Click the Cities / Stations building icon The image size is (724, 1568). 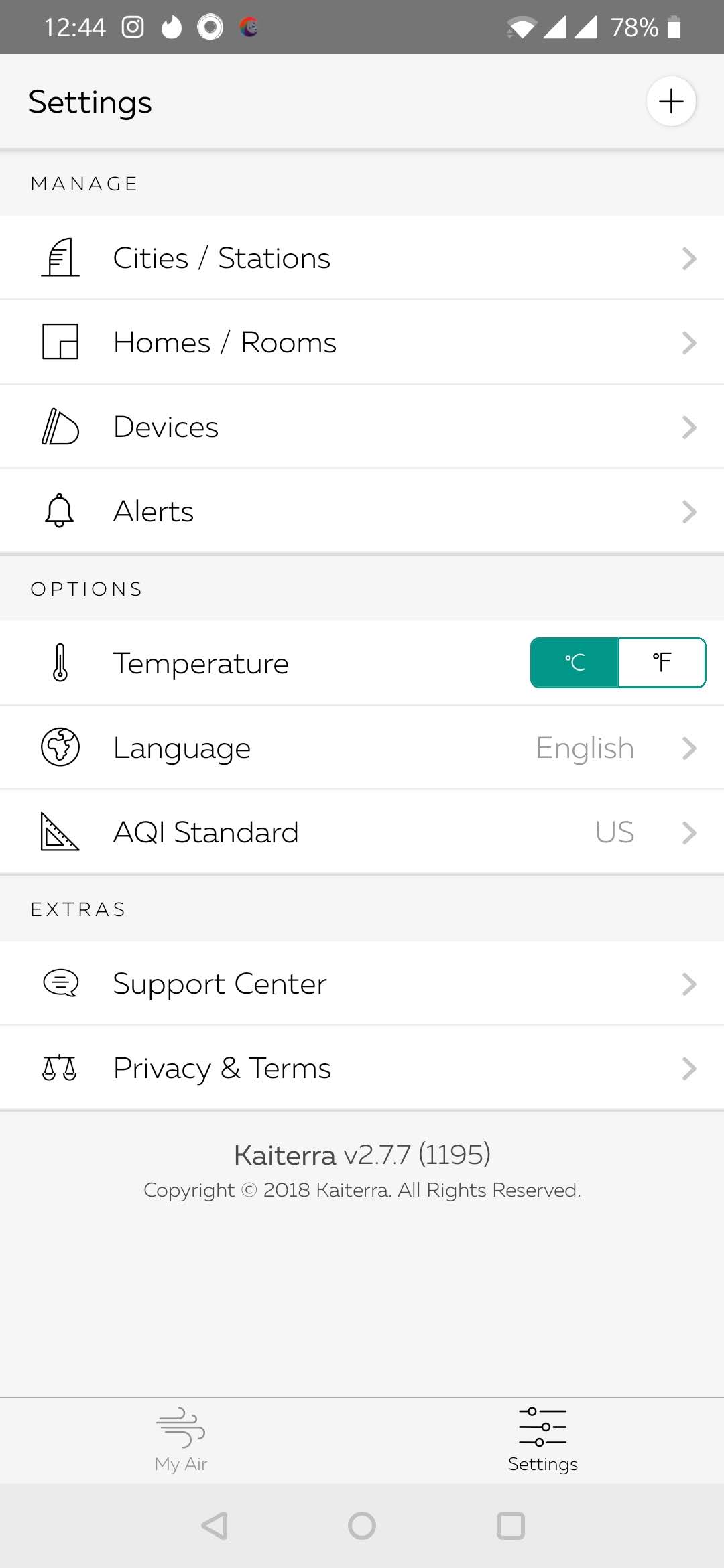(60, 258)
